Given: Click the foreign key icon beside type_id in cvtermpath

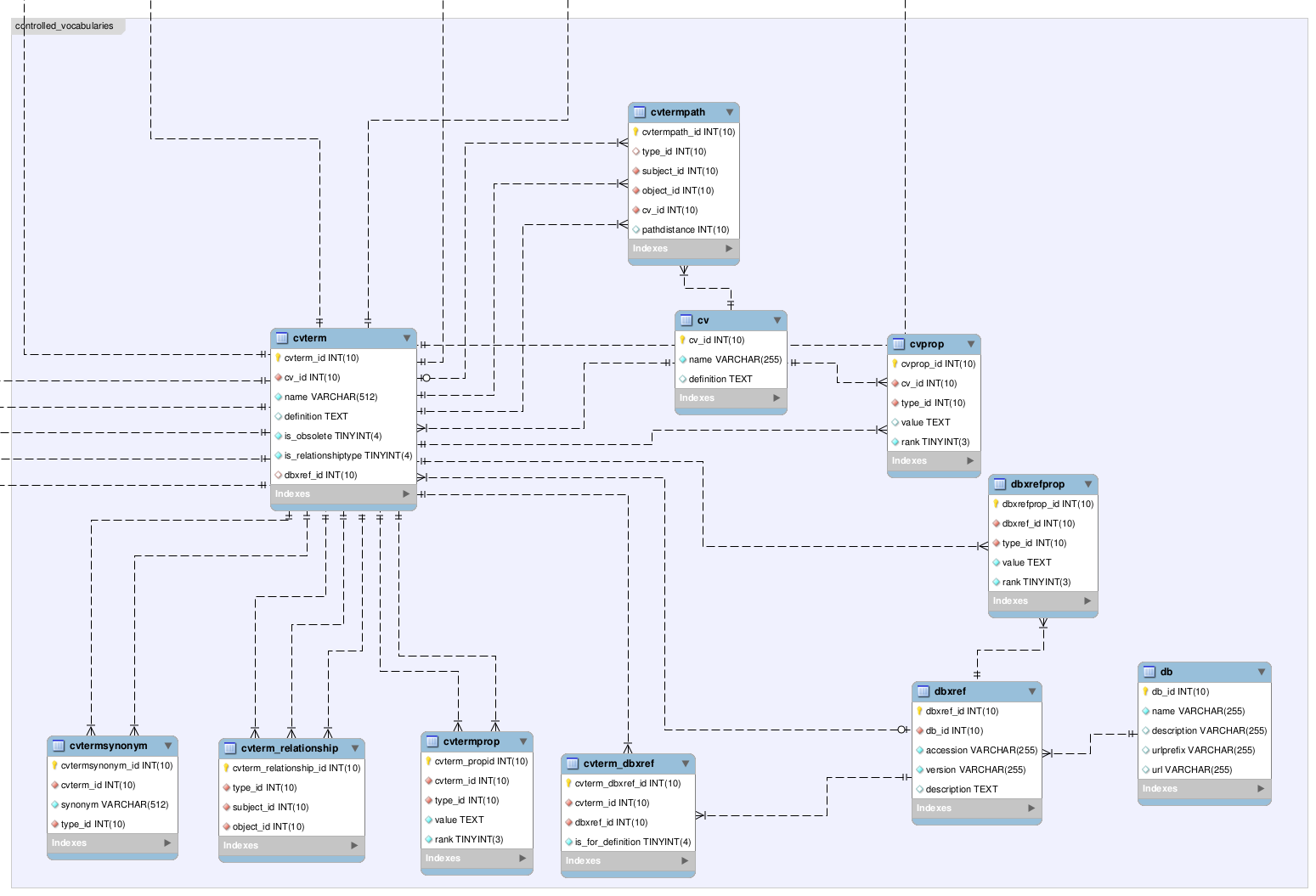Looking at the screenshot, I should (638, 151).
